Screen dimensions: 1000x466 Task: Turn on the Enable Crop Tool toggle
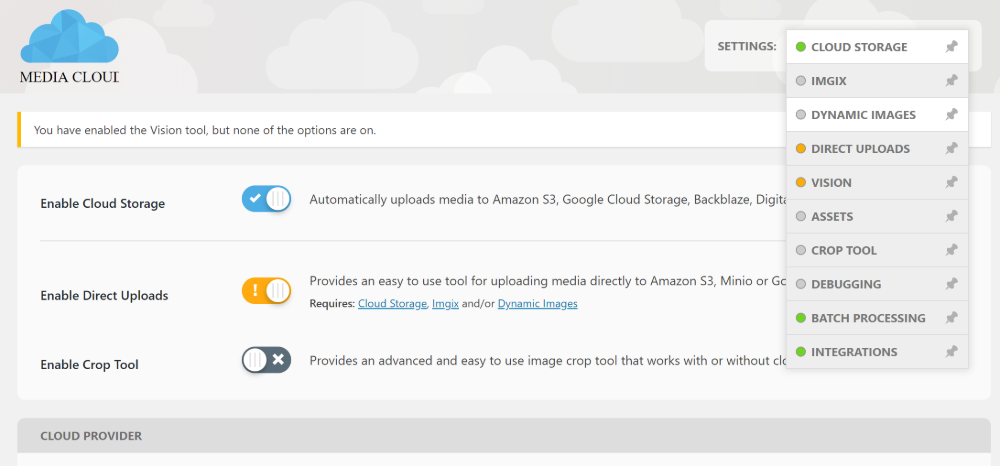266,360
